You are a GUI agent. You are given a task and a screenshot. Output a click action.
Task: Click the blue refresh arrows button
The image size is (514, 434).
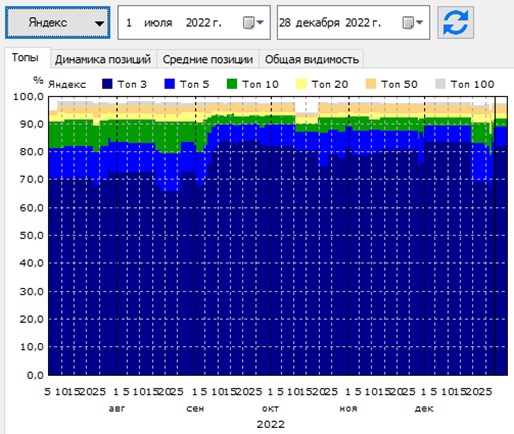455,22
